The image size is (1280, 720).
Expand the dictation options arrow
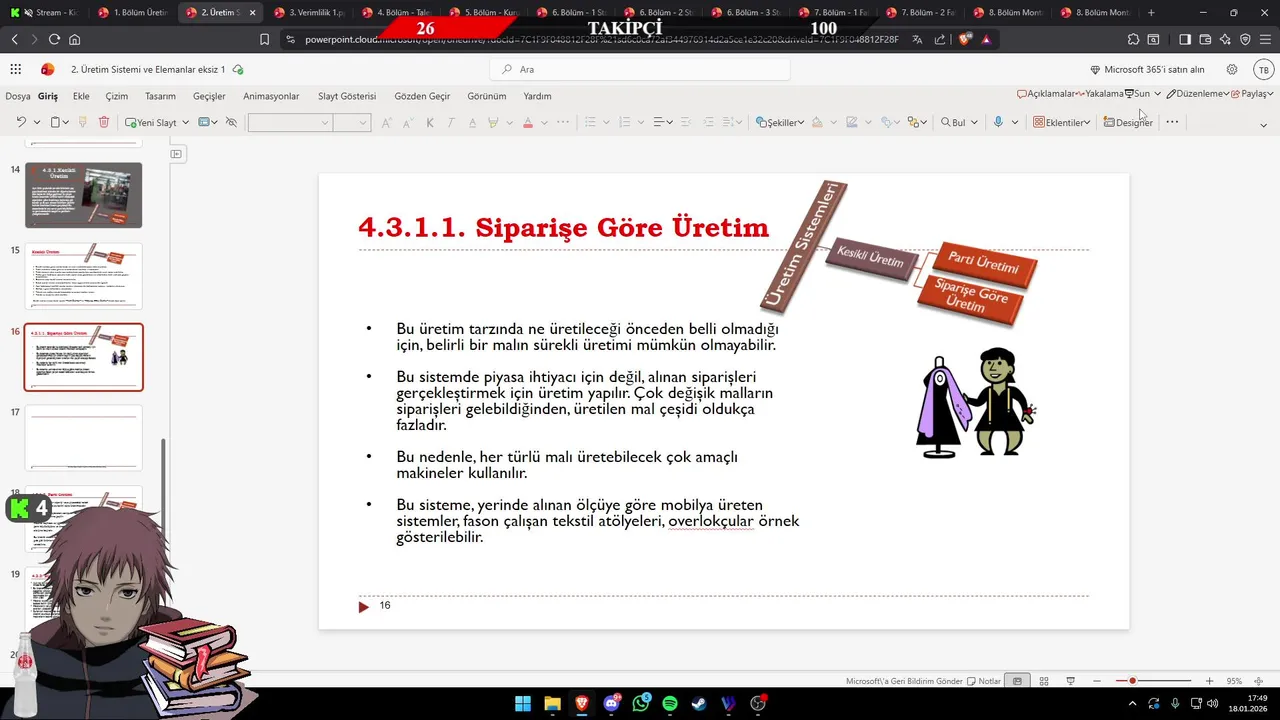point(1014,122)
